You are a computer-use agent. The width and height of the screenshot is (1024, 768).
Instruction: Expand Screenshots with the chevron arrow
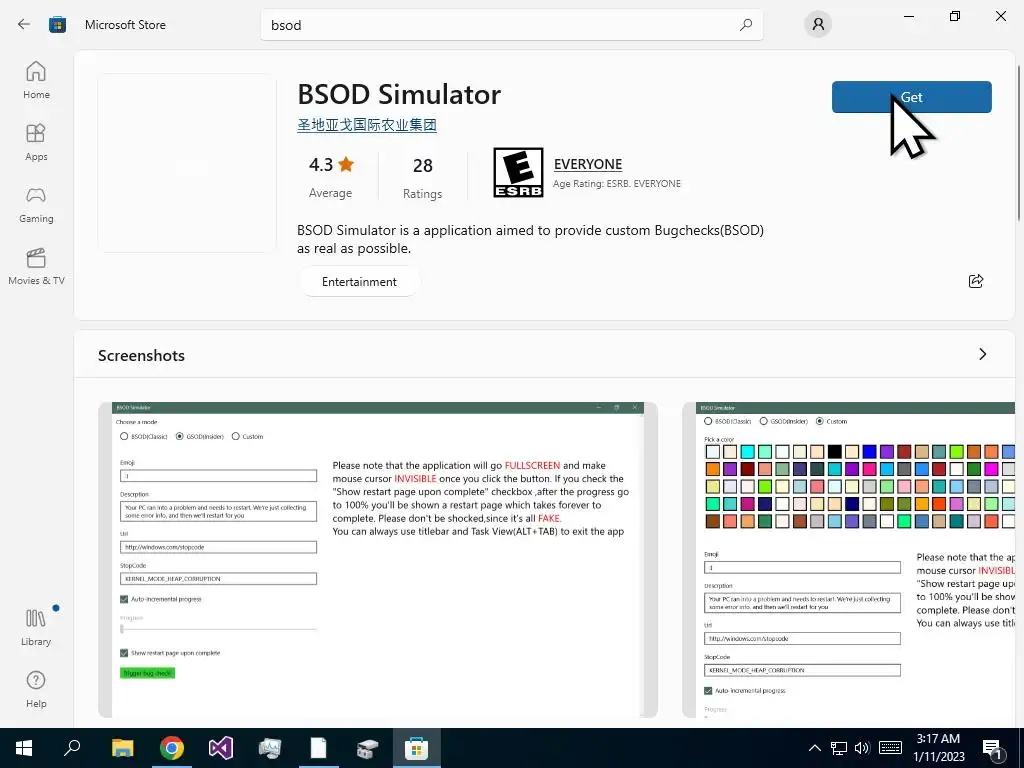982,354
